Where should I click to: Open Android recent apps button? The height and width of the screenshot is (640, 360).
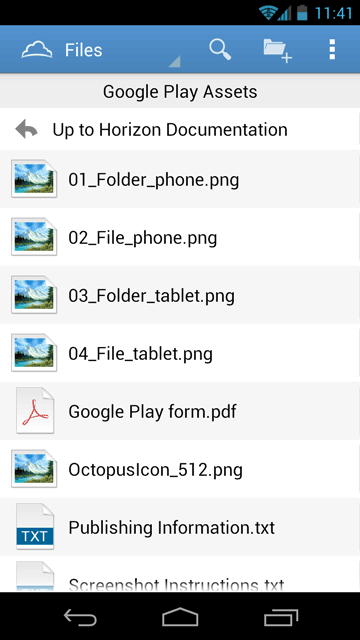tap(281, 617)
